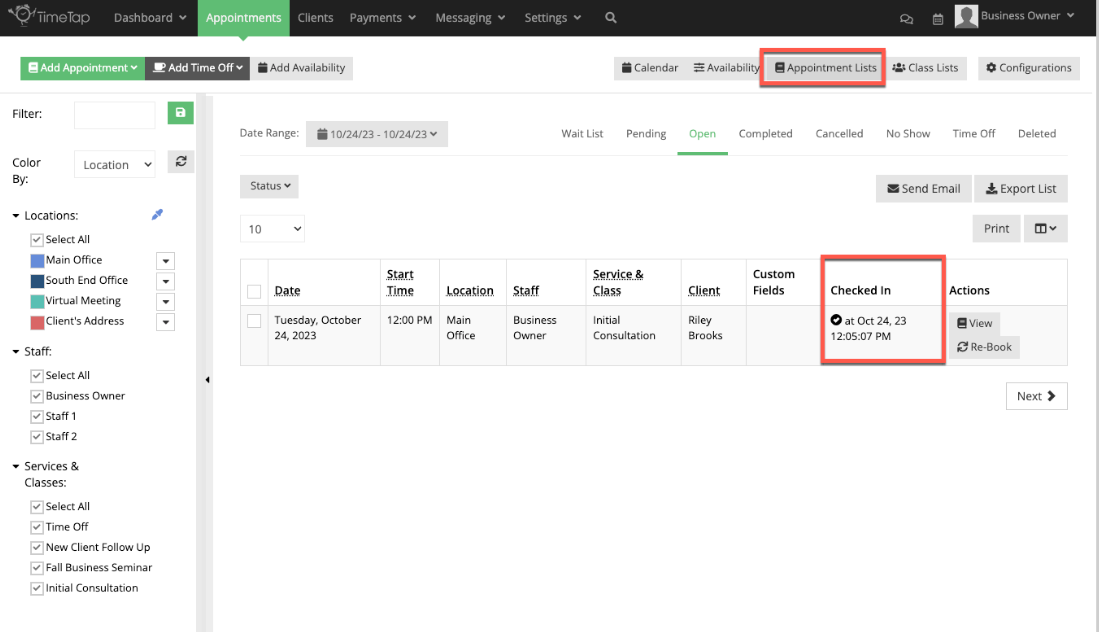The width and height of the screenshot is (1099, 632).
Task: Click the chat messages icon near Business Owner
Action: pyautogui.click(x=906, y=18)
